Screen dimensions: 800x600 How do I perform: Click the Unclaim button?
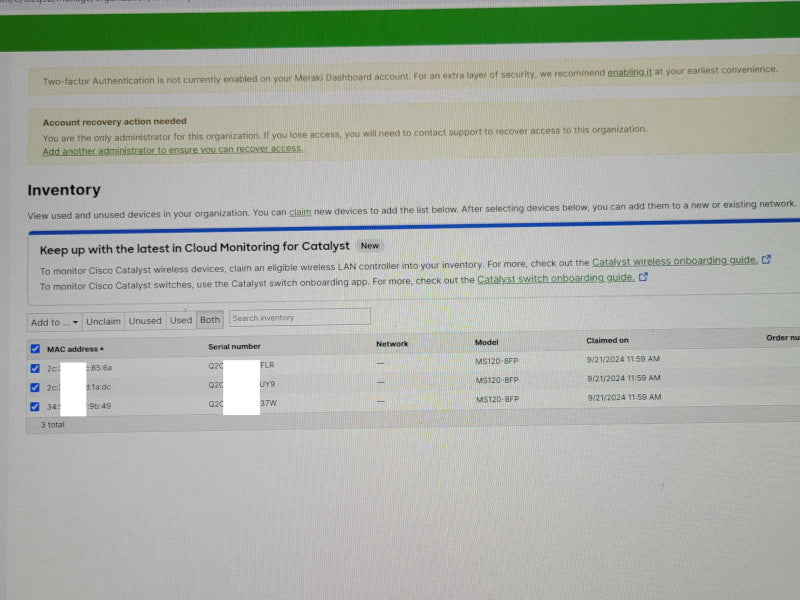(103, 321)
